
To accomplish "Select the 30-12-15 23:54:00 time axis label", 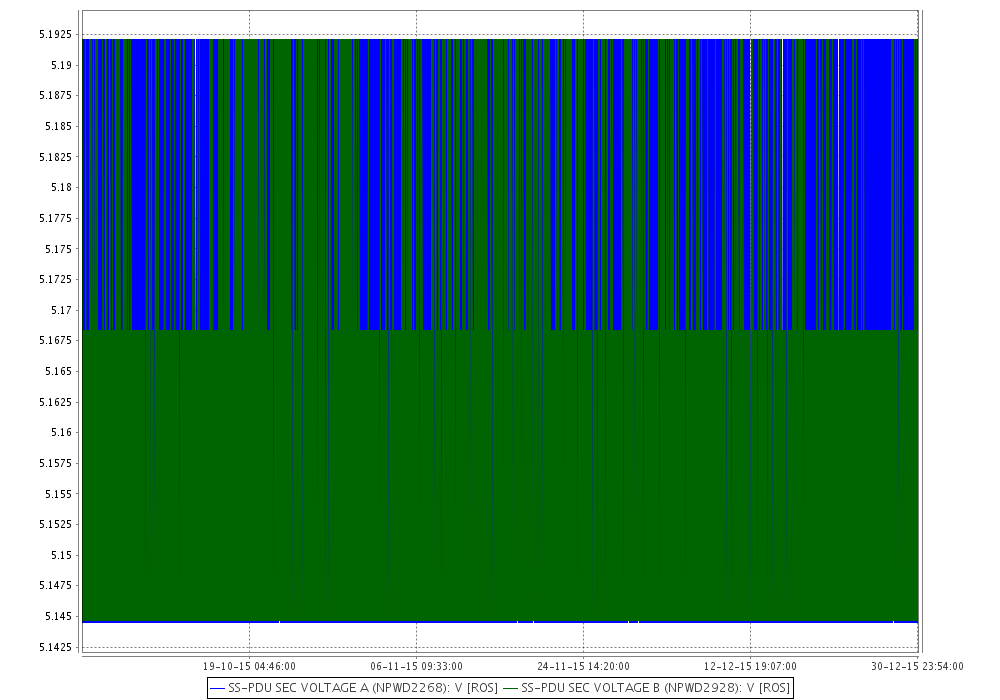I will coord(917,666).
